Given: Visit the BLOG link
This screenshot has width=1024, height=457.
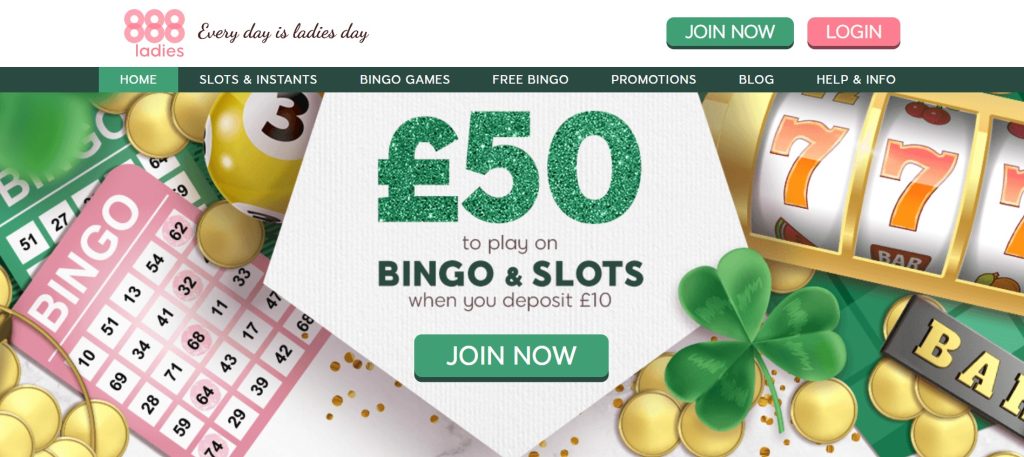Looking at the screenshot, I should pyautogui.click(x=756, y=80).
